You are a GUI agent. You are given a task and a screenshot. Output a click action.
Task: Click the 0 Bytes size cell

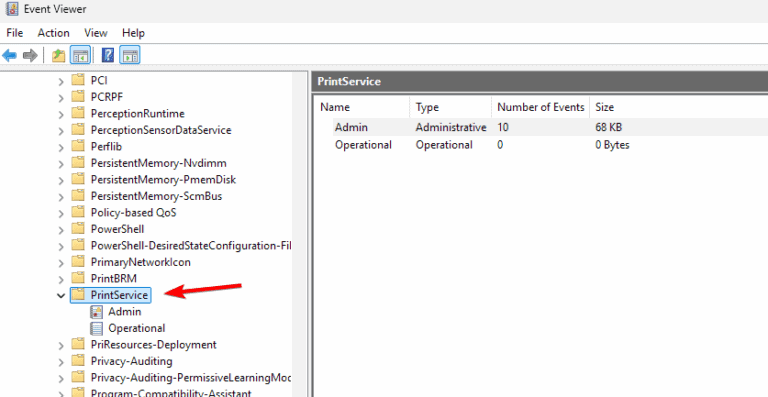pyautogui.click(x=612, y=145)
